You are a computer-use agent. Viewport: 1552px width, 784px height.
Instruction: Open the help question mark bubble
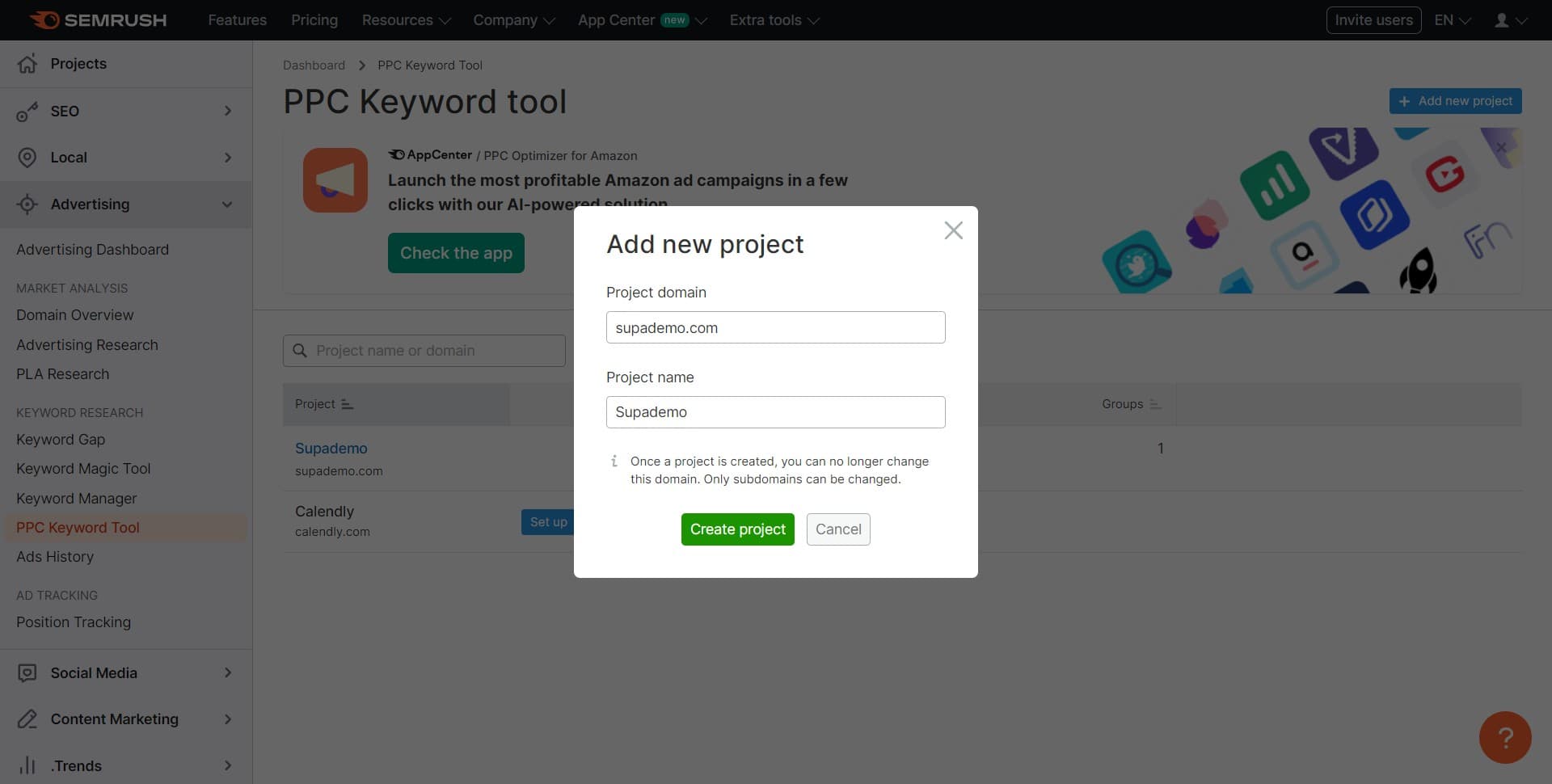(x=1504, y=736)
